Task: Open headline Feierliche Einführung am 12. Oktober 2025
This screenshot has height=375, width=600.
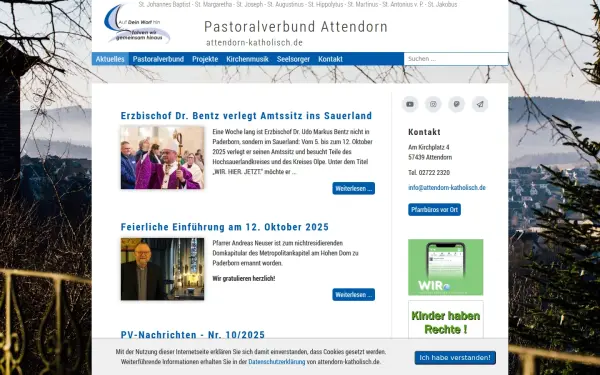Action: point(225,227)
